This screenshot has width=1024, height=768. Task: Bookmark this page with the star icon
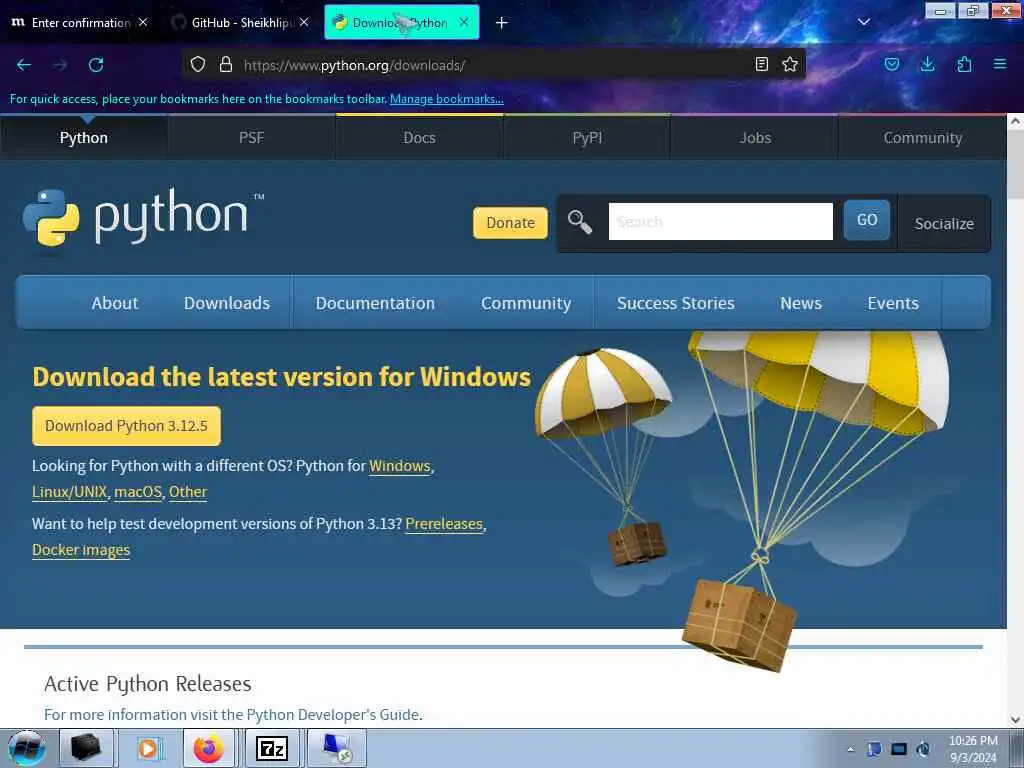coord(790,64)
